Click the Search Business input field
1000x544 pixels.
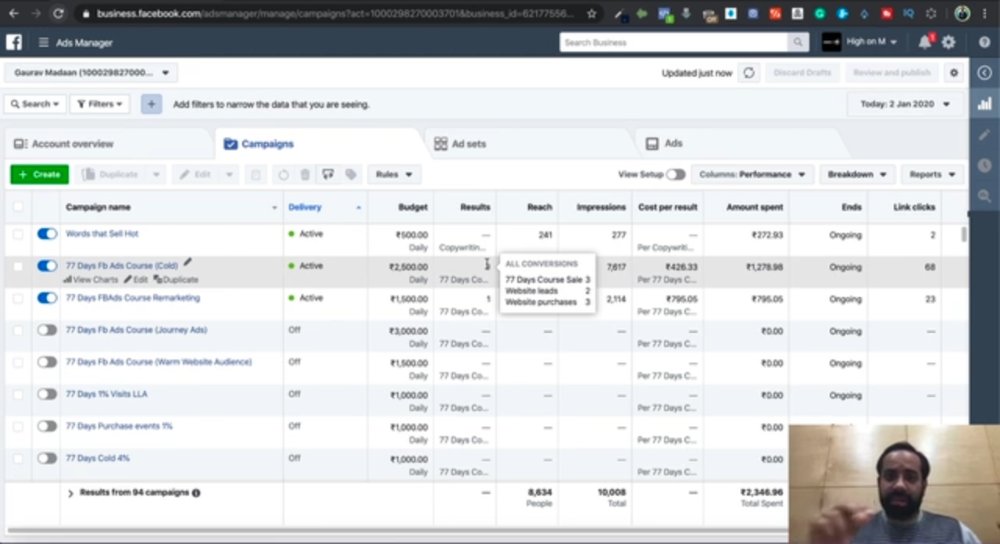[674, 42]
